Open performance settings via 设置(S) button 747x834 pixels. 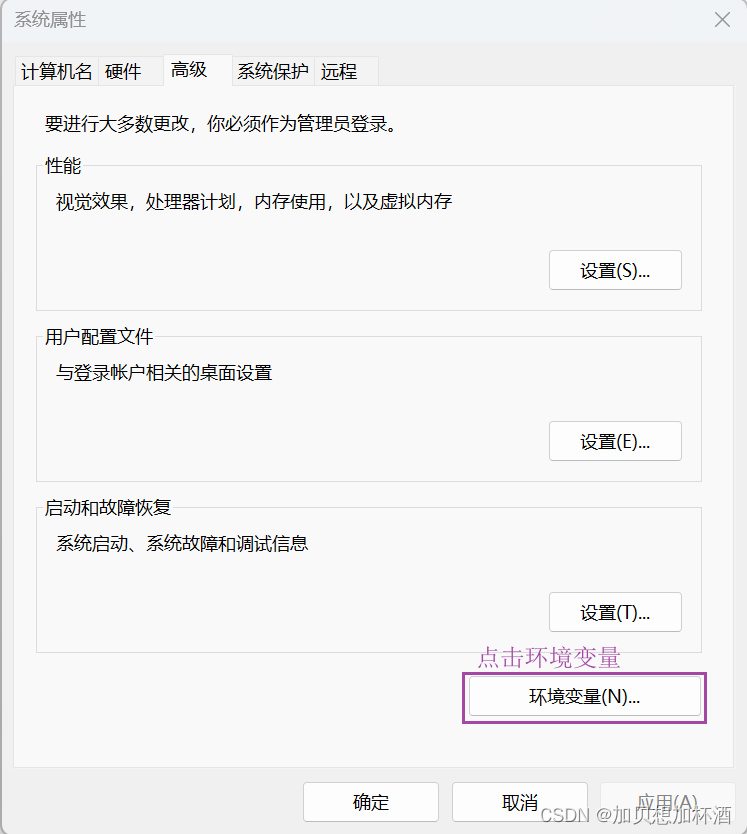pyautogui.click(x=615, y=270)
